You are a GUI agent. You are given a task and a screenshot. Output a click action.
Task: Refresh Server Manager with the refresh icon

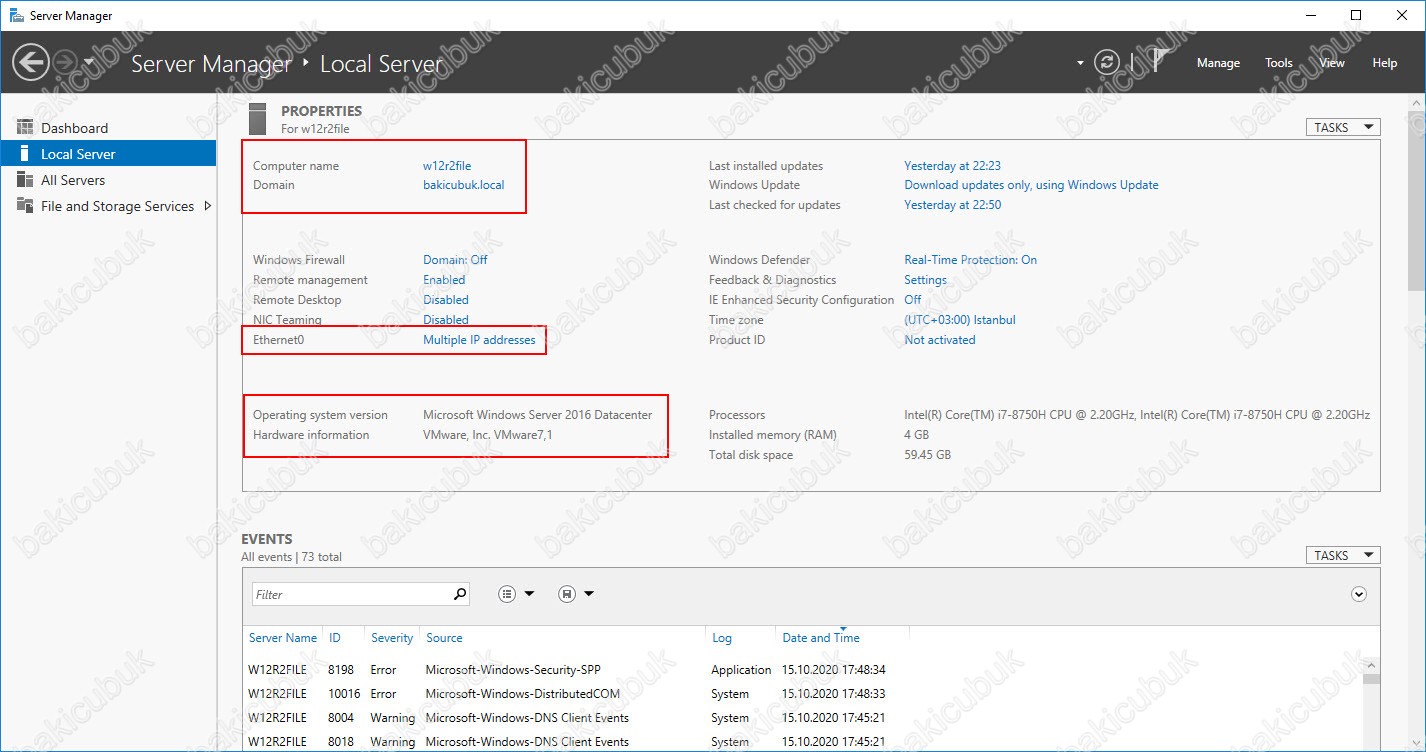click(1106, 62)
